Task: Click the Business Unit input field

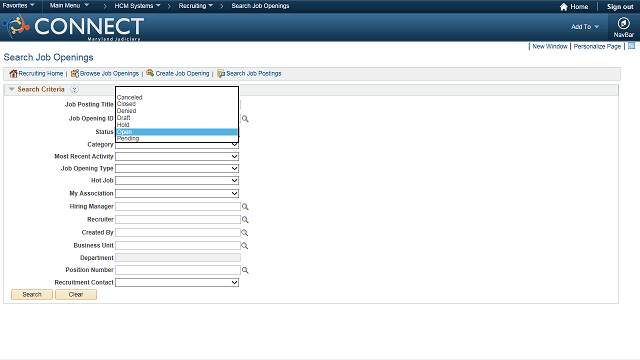Action: click(178, 246)
